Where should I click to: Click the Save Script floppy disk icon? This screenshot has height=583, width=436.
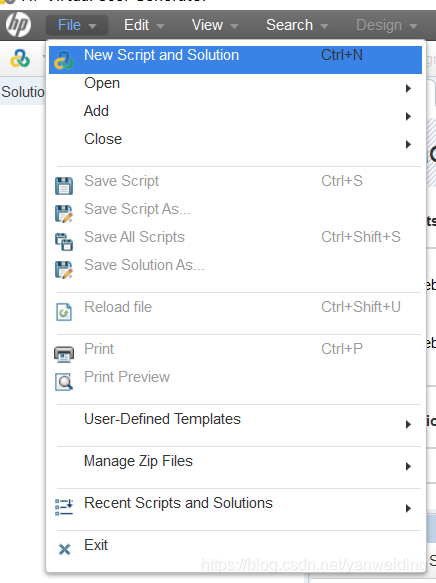[x=64, y=186]
